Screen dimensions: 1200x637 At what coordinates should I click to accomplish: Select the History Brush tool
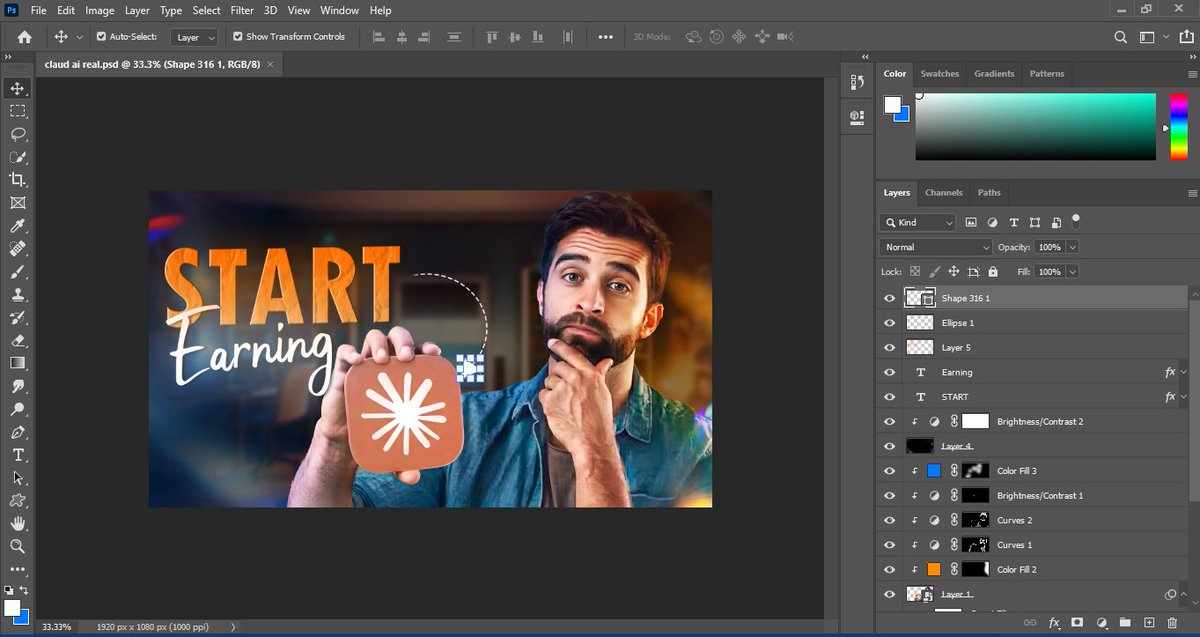(x=17, y=318)
